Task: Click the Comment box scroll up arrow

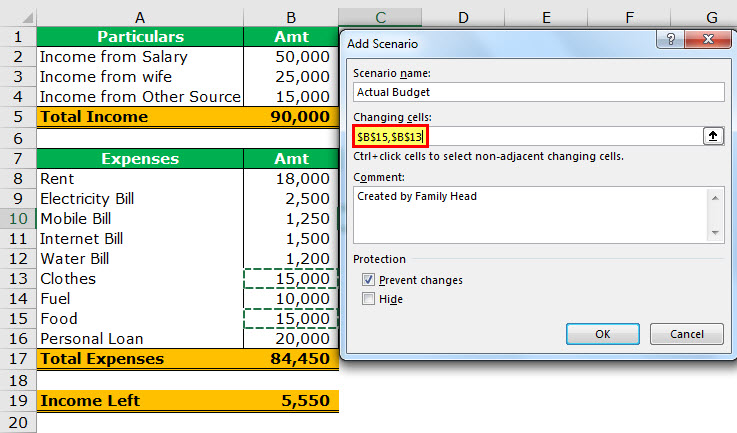Action: coord(715,198)
